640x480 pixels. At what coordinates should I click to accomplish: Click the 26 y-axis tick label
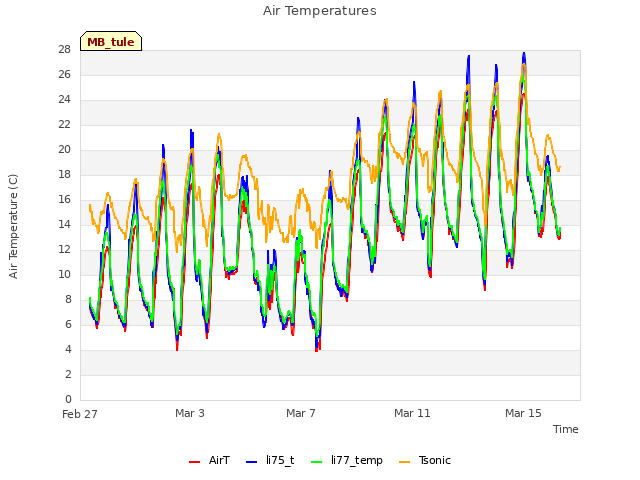(64, 74)
